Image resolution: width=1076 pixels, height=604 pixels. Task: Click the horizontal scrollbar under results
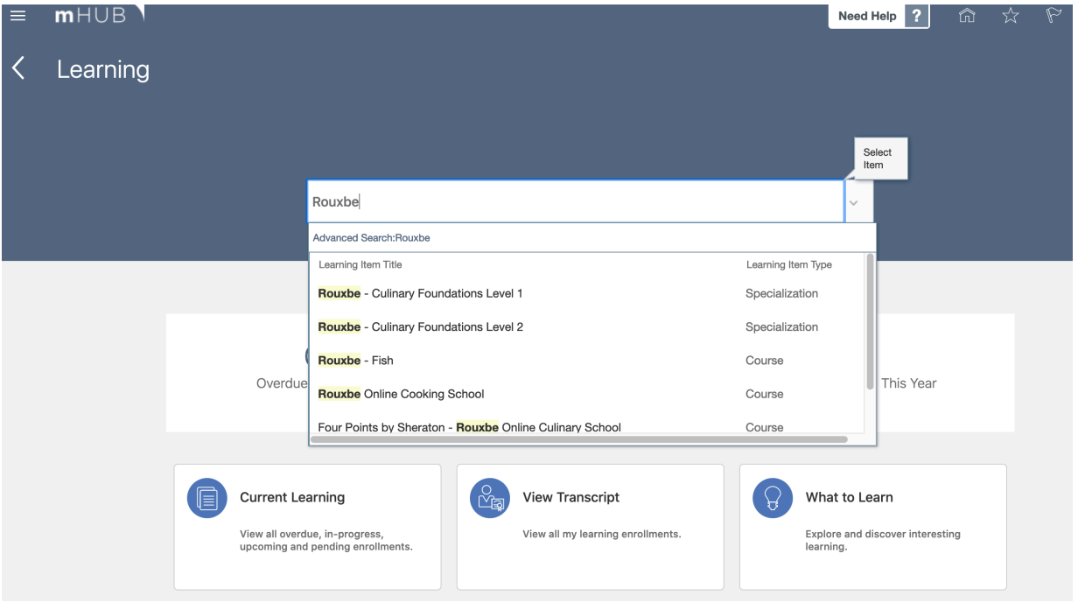579,439
